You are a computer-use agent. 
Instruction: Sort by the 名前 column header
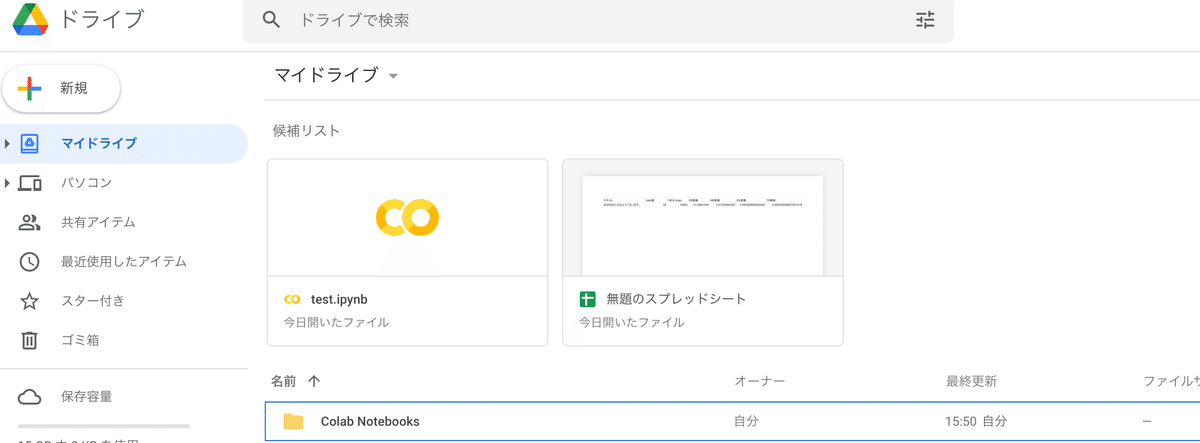284,381
